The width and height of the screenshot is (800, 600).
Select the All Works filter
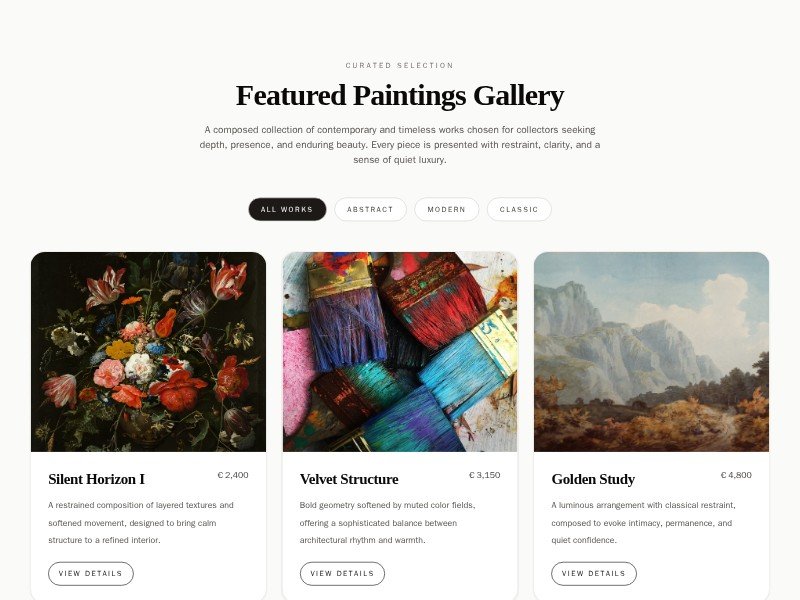287,209
